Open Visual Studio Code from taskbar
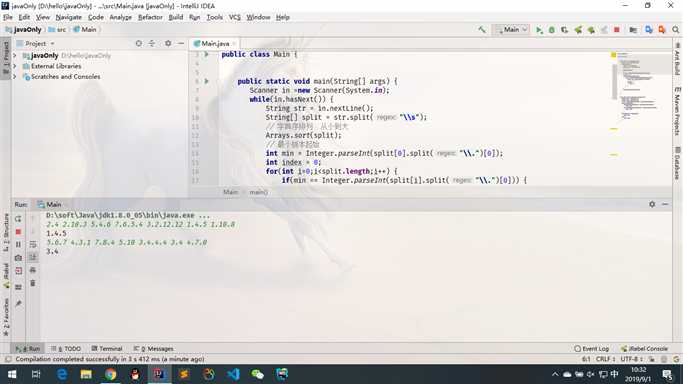683x384 pixels. 233,374
